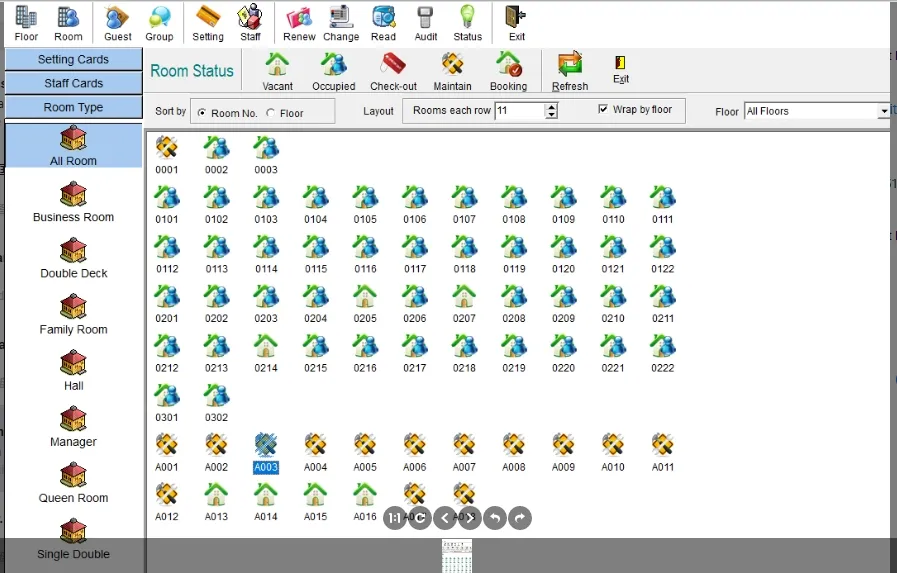Open the Audit tool

point(426,22)
